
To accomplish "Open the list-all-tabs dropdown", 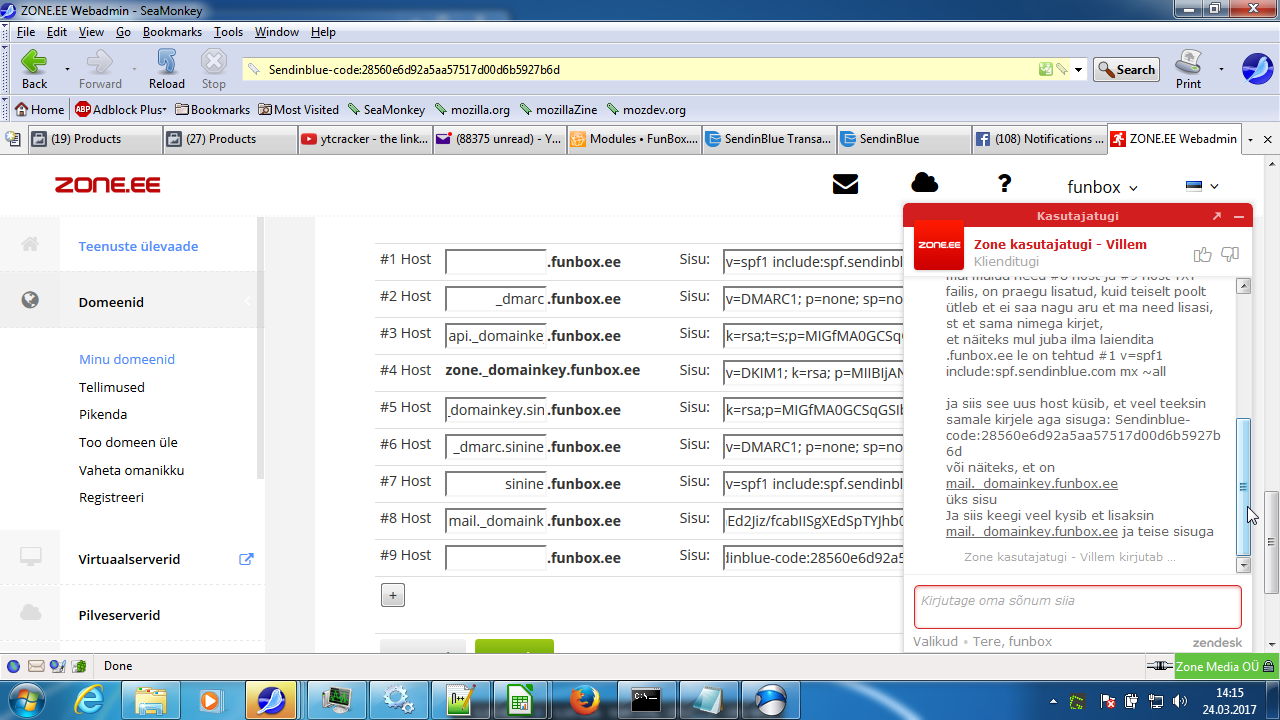I will 1250,140.
